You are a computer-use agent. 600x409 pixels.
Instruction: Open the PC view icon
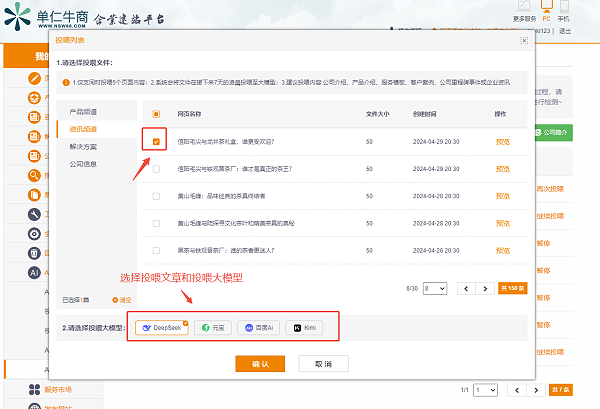546,7
